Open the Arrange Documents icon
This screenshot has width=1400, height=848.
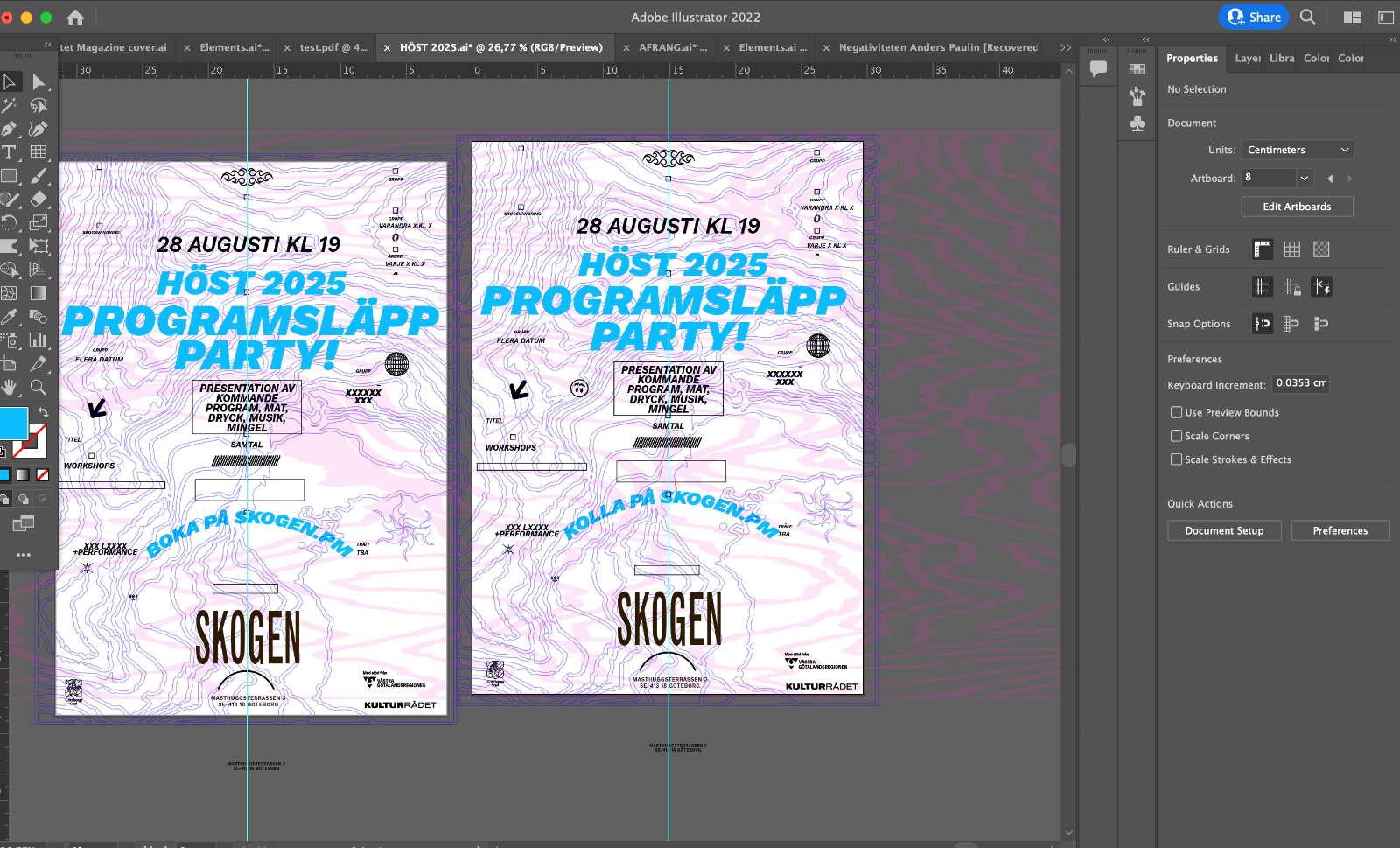[1352, 17]
